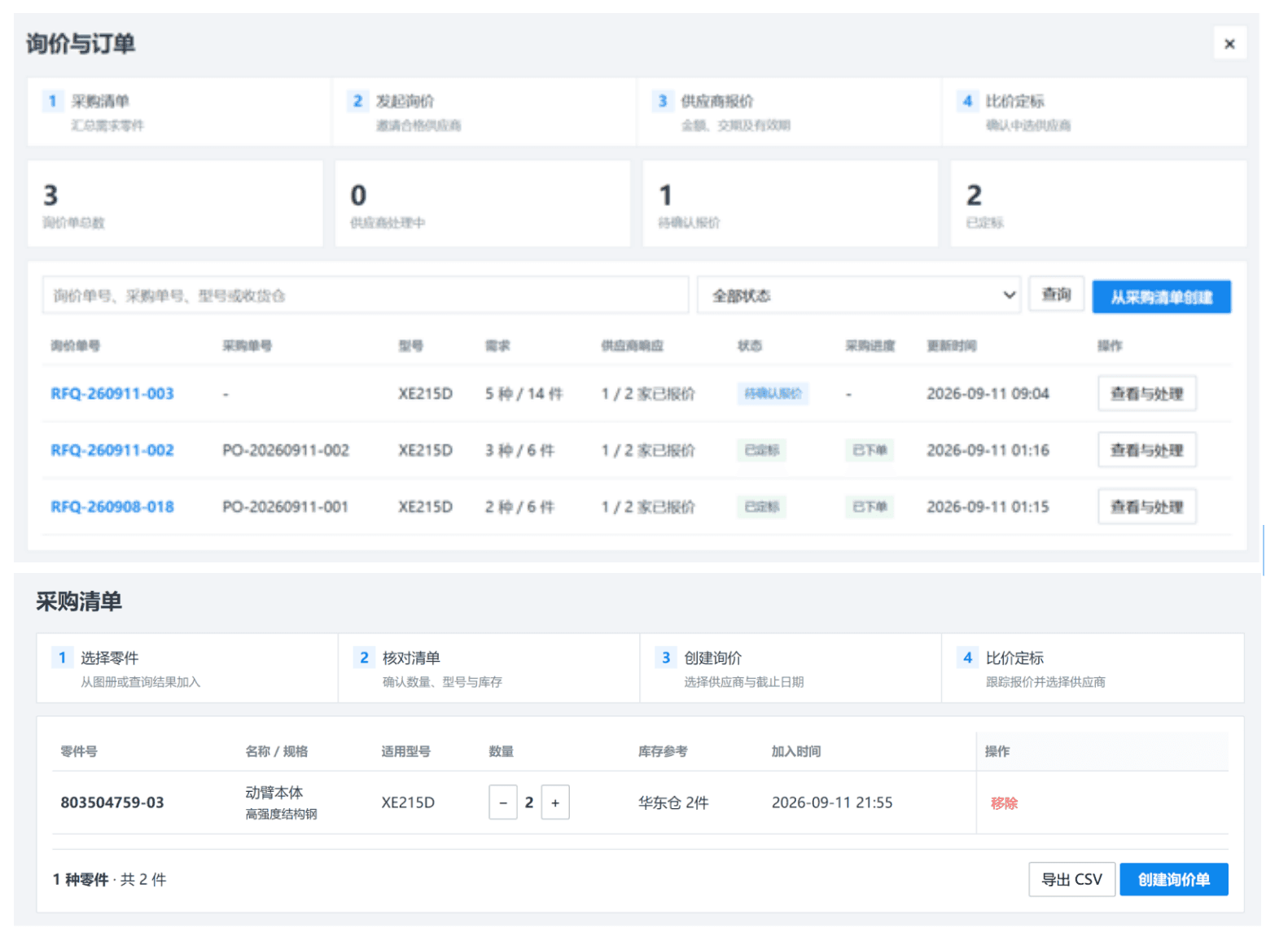Click the 更新时间 column header
The height and width of the screenshot is (949, 1288).
coord(951,346)
